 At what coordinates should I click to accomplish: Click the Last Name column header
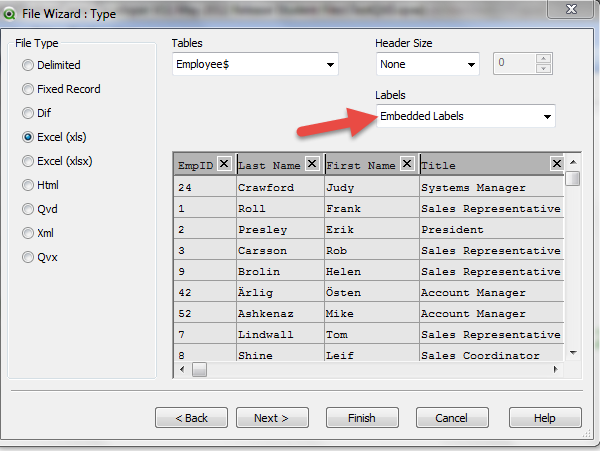coord(280,165)
